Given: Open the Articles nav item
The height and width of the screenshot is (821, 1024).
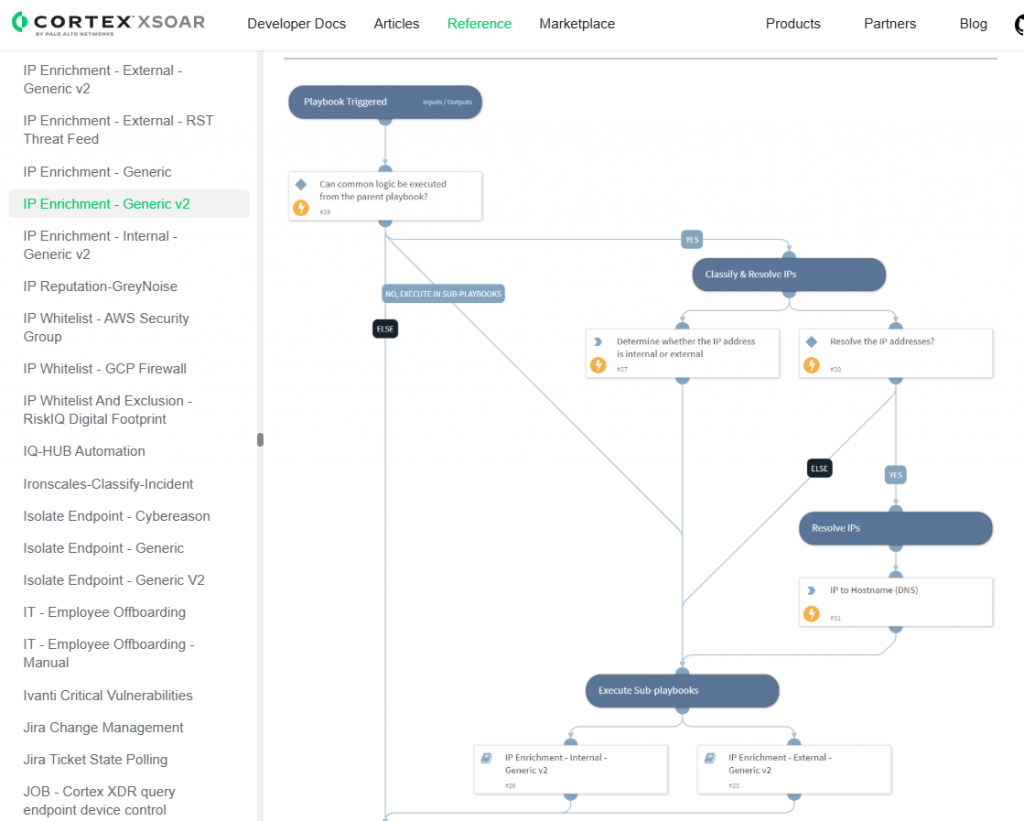Looking at the screenshot, I should coord(396,24).
